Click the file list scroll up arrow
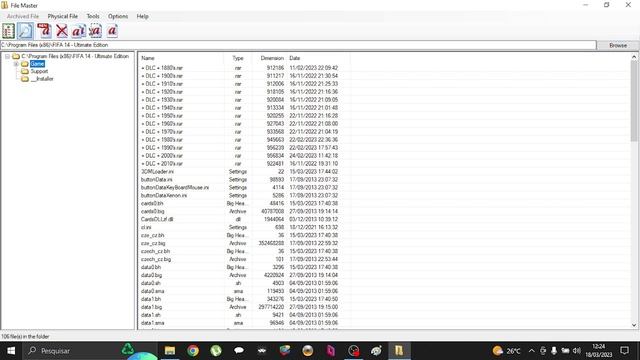 point(634,57)
